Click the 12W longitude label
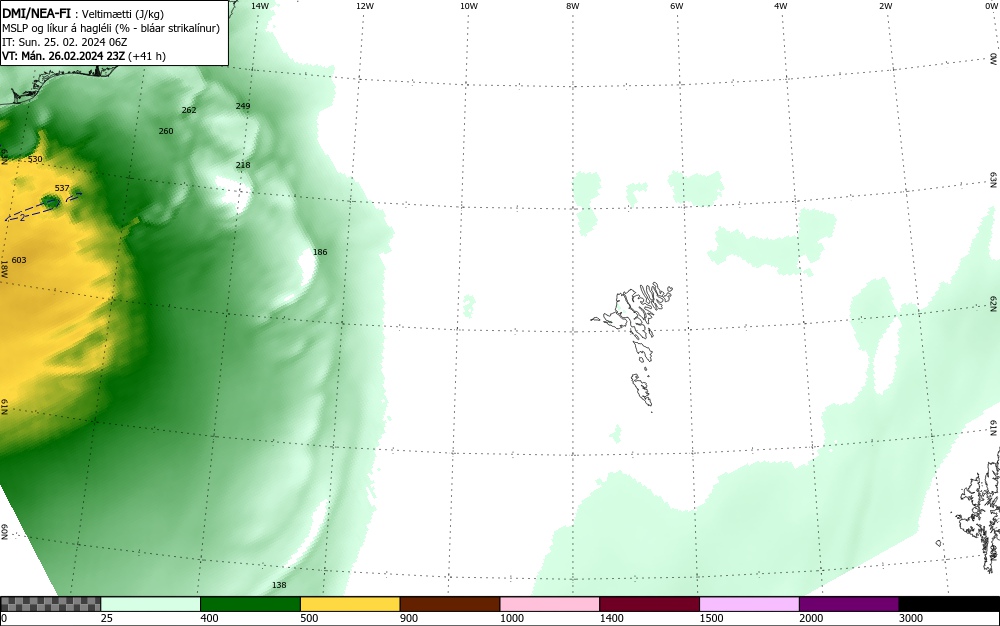1000x626 pixels. coord(364,6)
